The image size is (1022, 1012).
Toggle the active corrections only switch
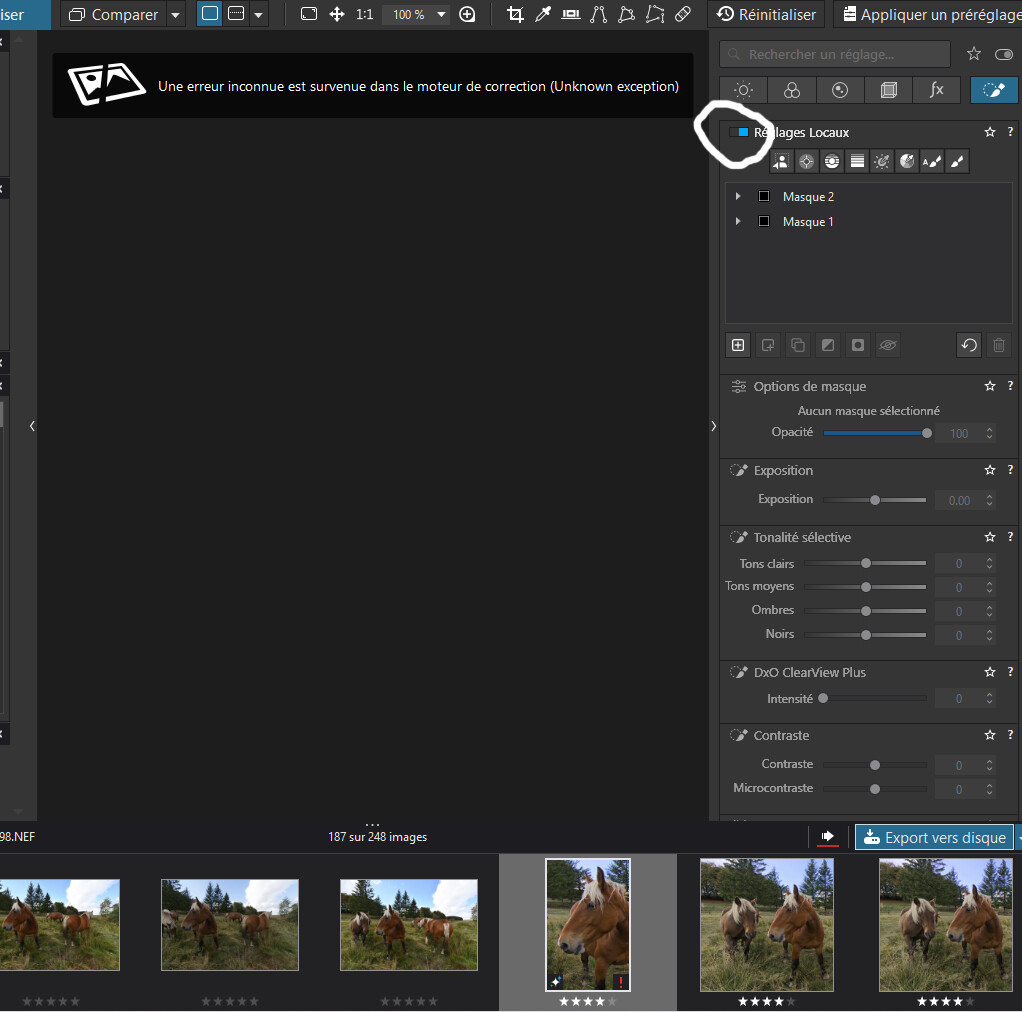tap(1004, 55)
